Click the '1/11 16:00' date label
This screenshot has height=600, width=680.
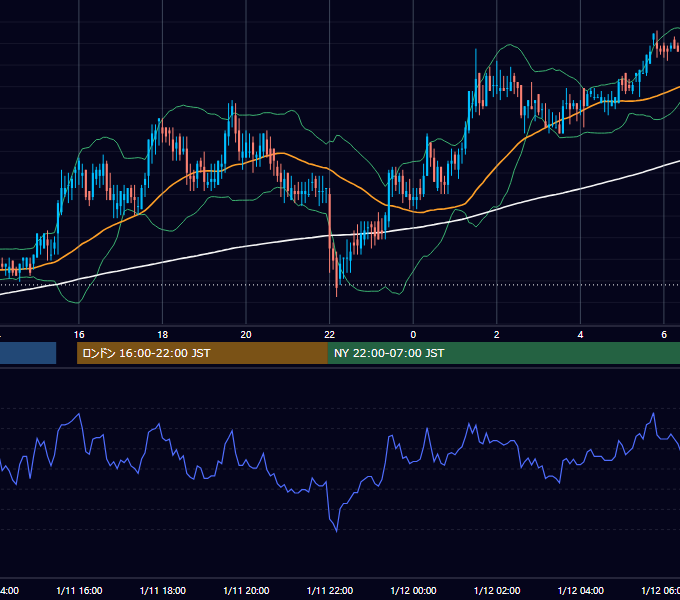pos(79,591)
